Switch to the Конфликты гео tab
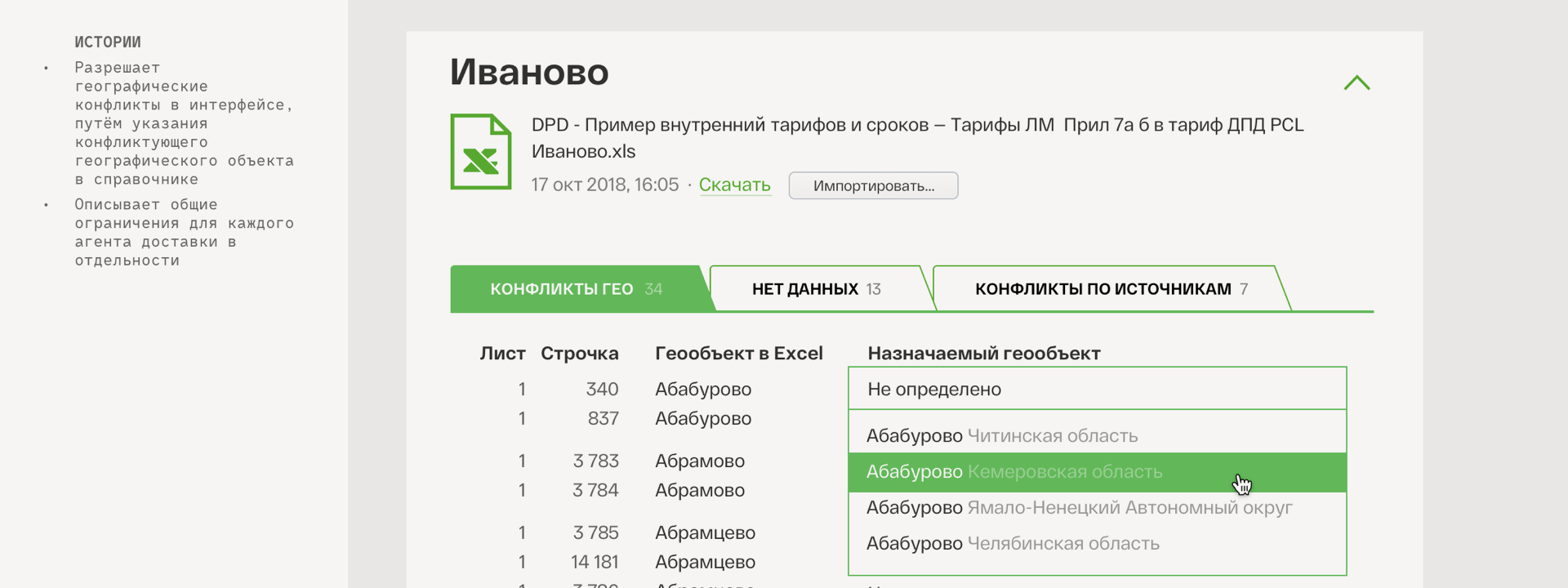 (x=575, y=289)
